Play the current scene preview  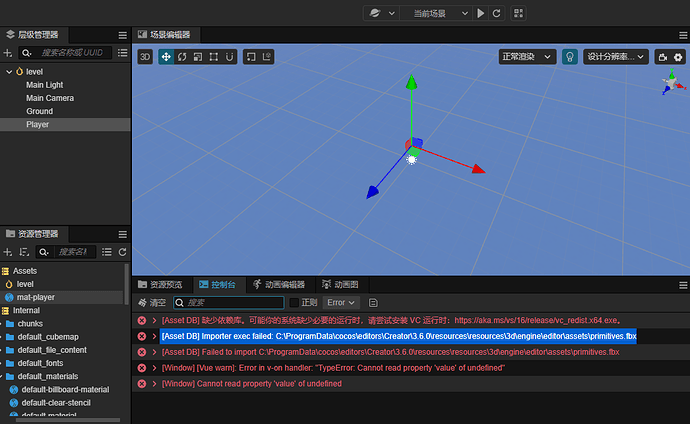click(x=481, y=13)
